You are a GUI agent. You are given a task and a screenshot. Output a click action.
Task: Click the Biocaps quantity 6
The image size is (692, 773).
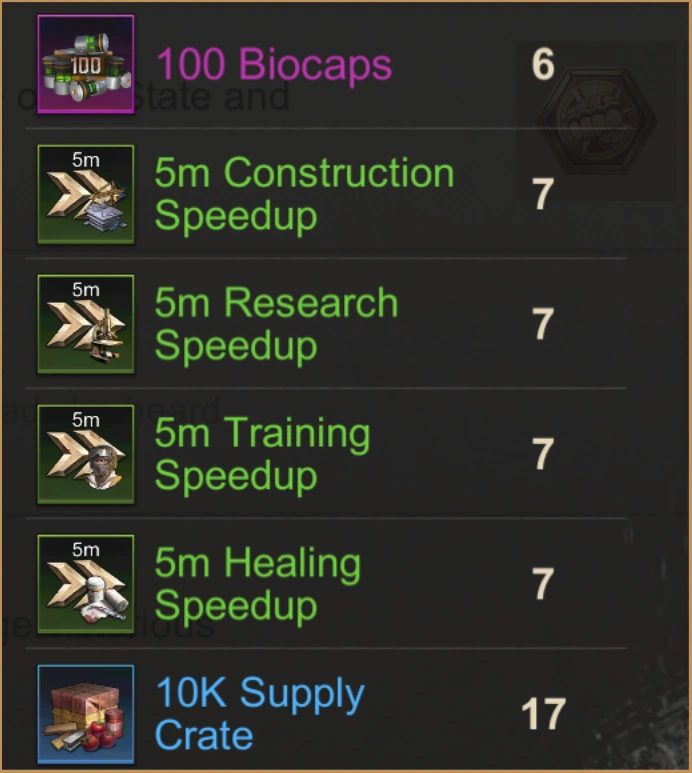tap(543, 64)
